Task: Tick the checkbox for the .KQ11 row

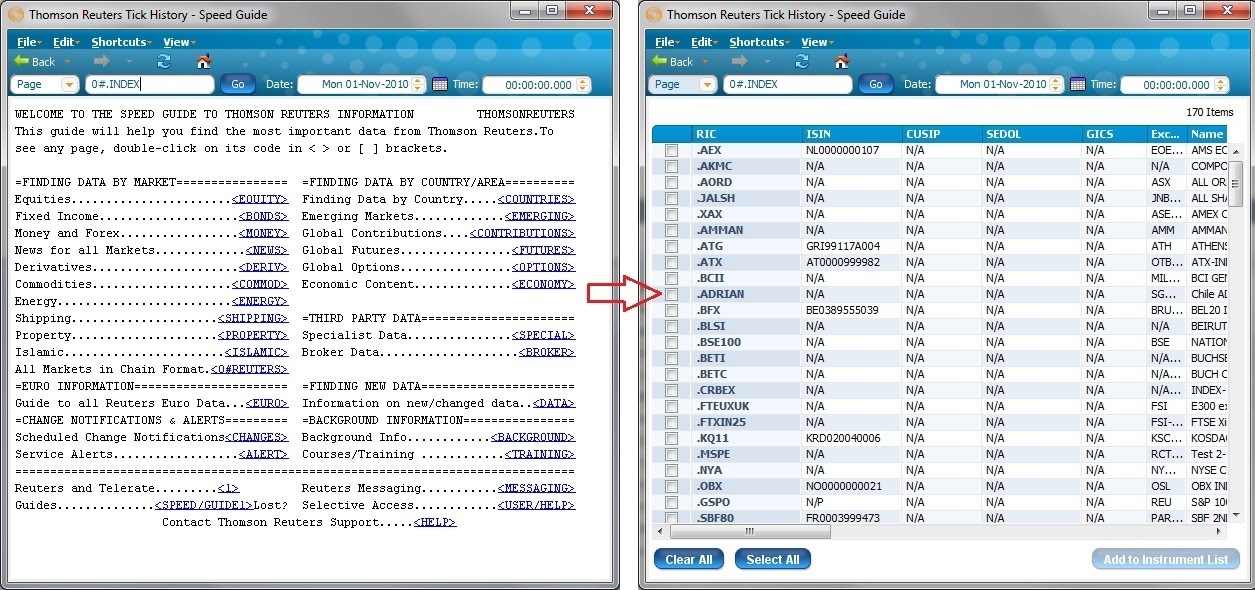Action: coord(672,438)
